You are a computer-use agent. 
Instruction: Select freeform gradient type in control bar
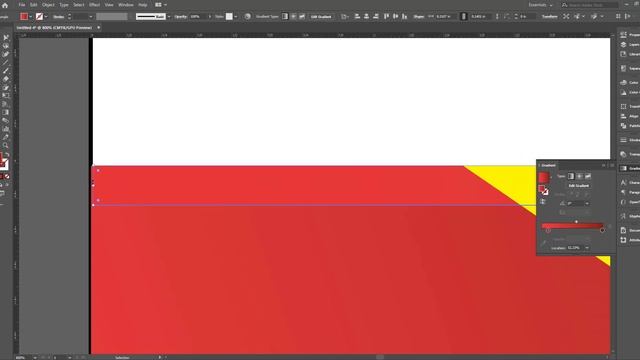pyautogui.click(x=302, y=17)
